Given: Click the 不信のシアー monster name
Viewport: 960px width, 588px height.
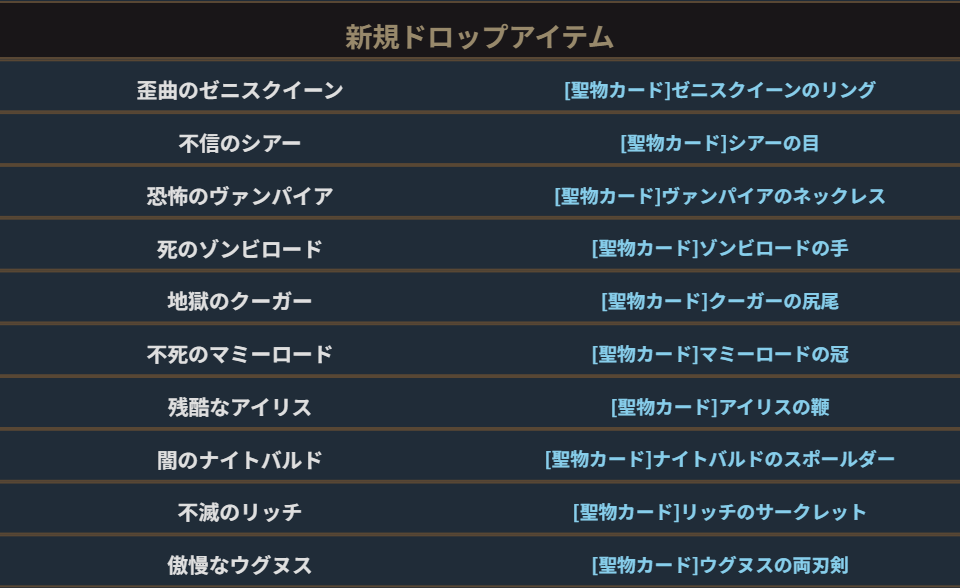Looking at the screenshot, I should pos(240,143).
